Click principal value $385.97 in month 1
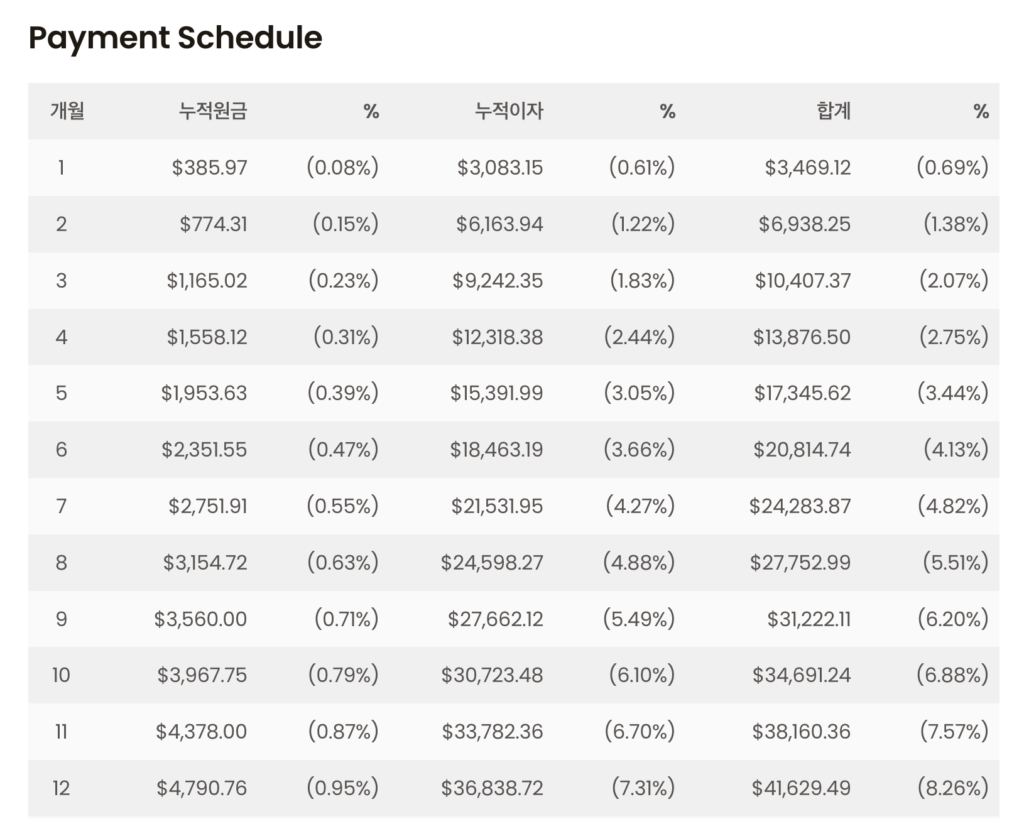The height and width of the screenshot is (819, 1024). click(210, 168)
